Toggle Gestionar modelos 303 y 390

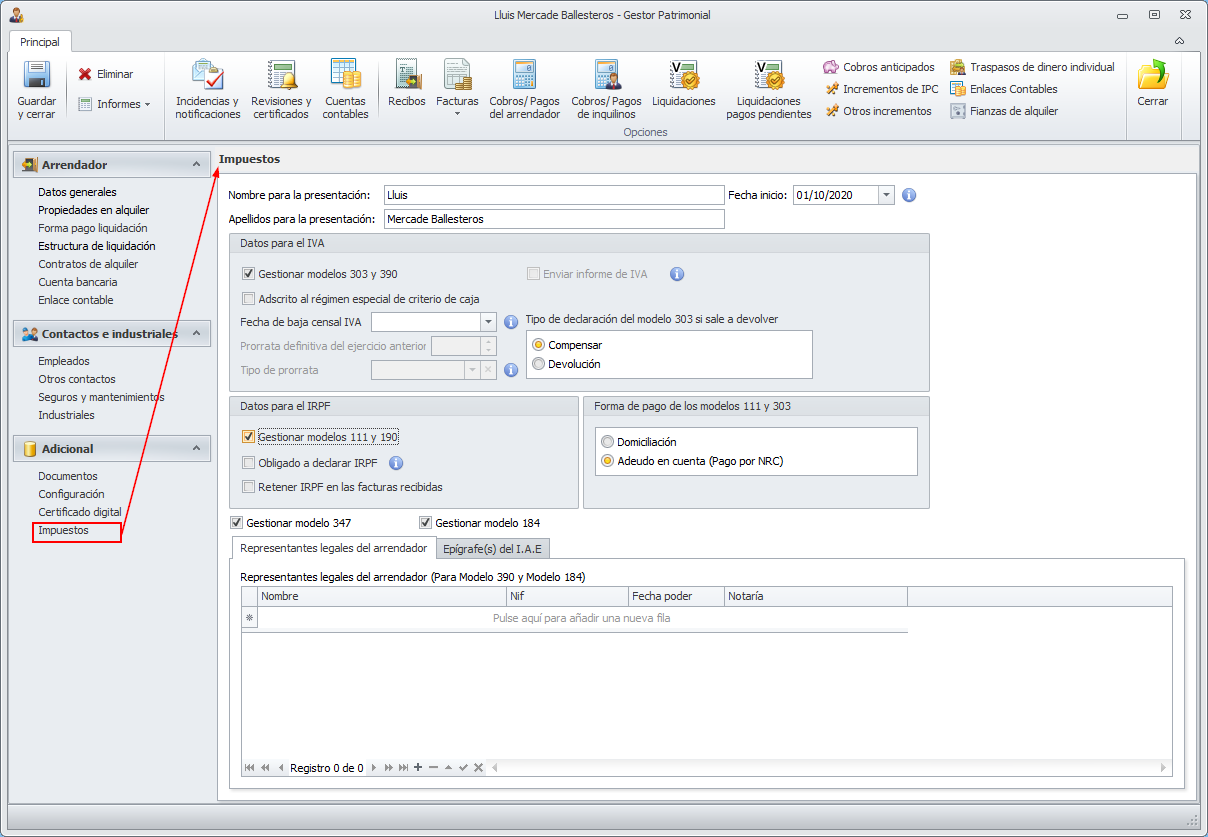coord(249,274)
